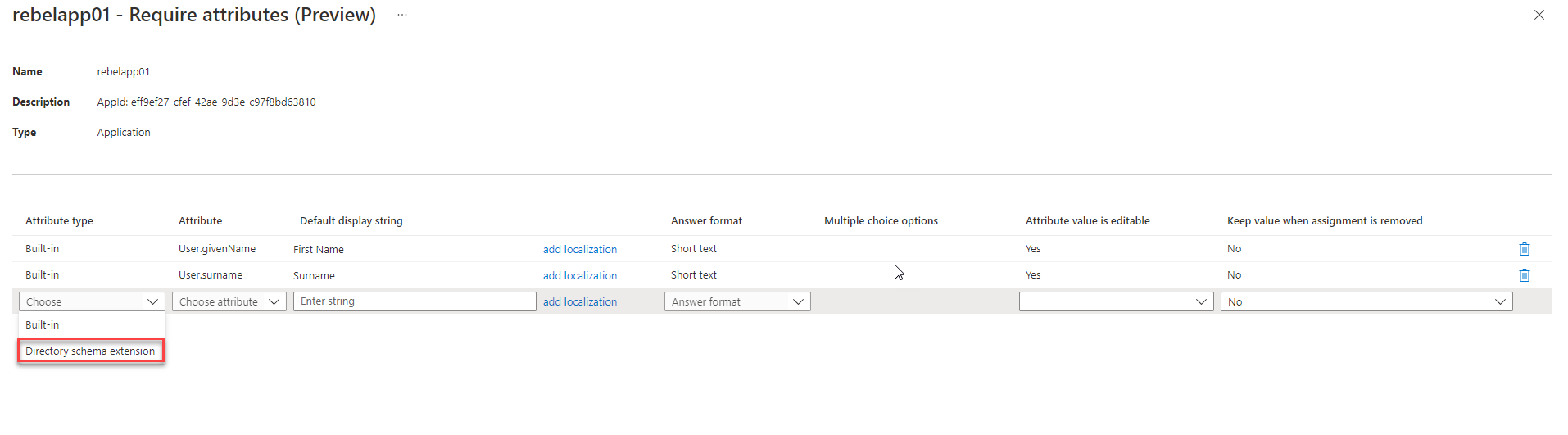
Task: Select Directory schema extension option
Action: pos(91,351)
